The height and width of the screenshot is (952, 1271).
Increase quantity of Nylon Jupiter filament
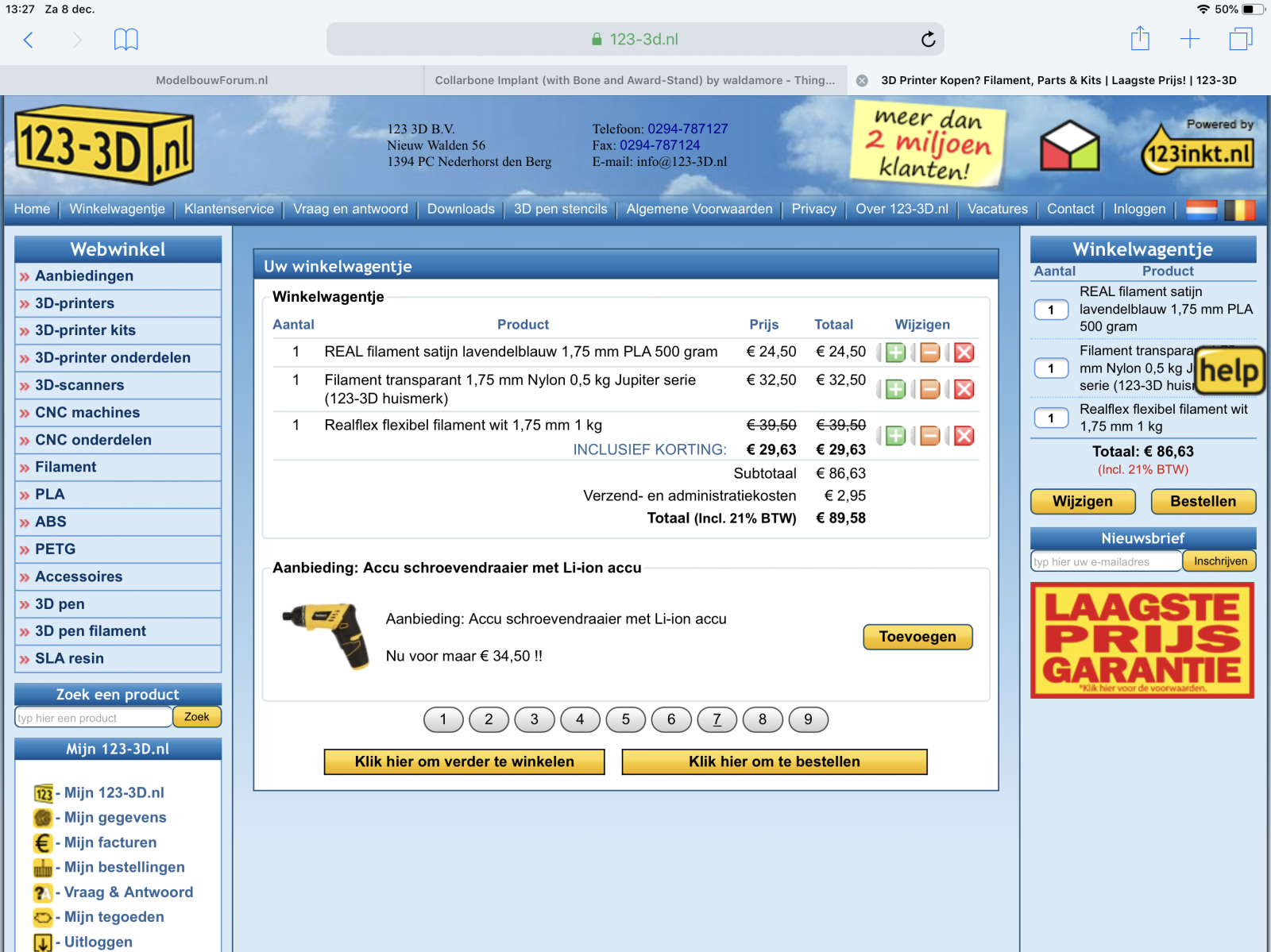tap(895, 389)
